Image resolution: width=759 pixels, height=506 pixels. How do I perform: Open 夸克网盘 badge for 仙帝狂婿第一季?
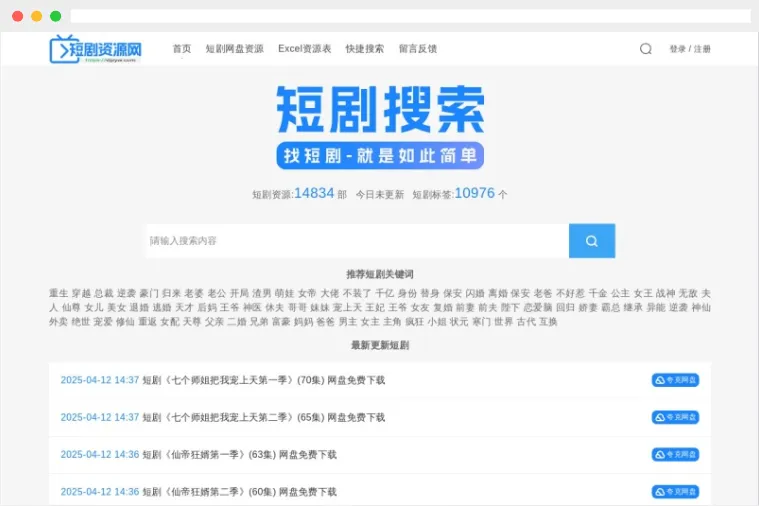pos(675,455)
